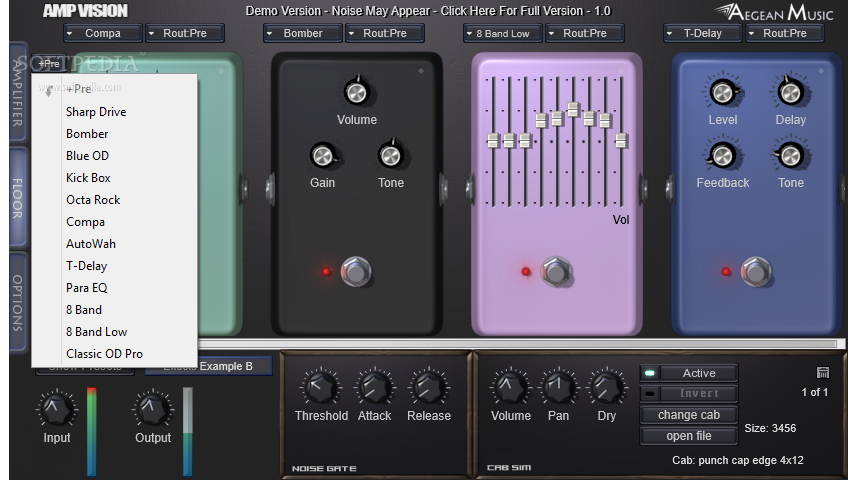848x480 pixels.
Task: Turn the Bomber pedal Volume knob
Action: [356, 92]
